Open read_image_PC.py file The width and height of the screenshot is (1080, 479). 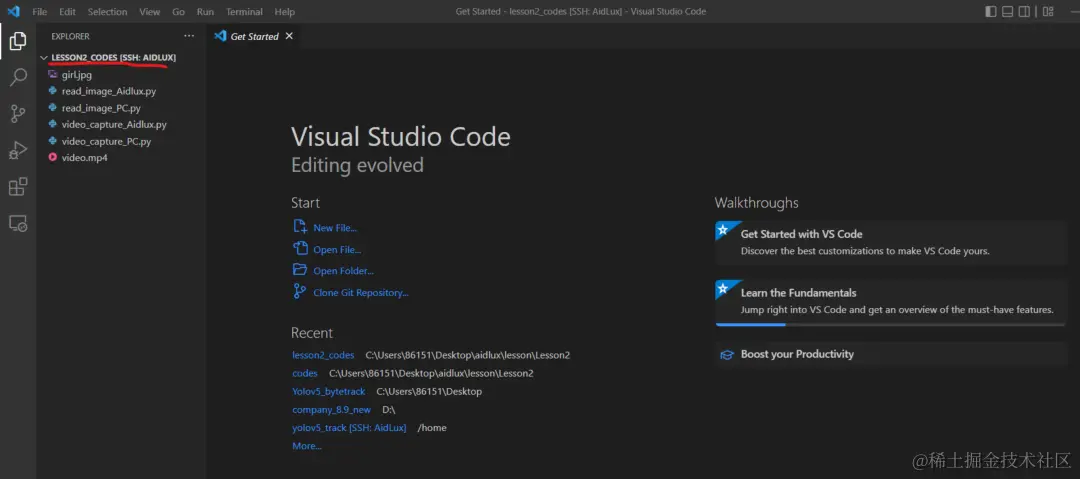pyautogui.click(x=101, y=108)
